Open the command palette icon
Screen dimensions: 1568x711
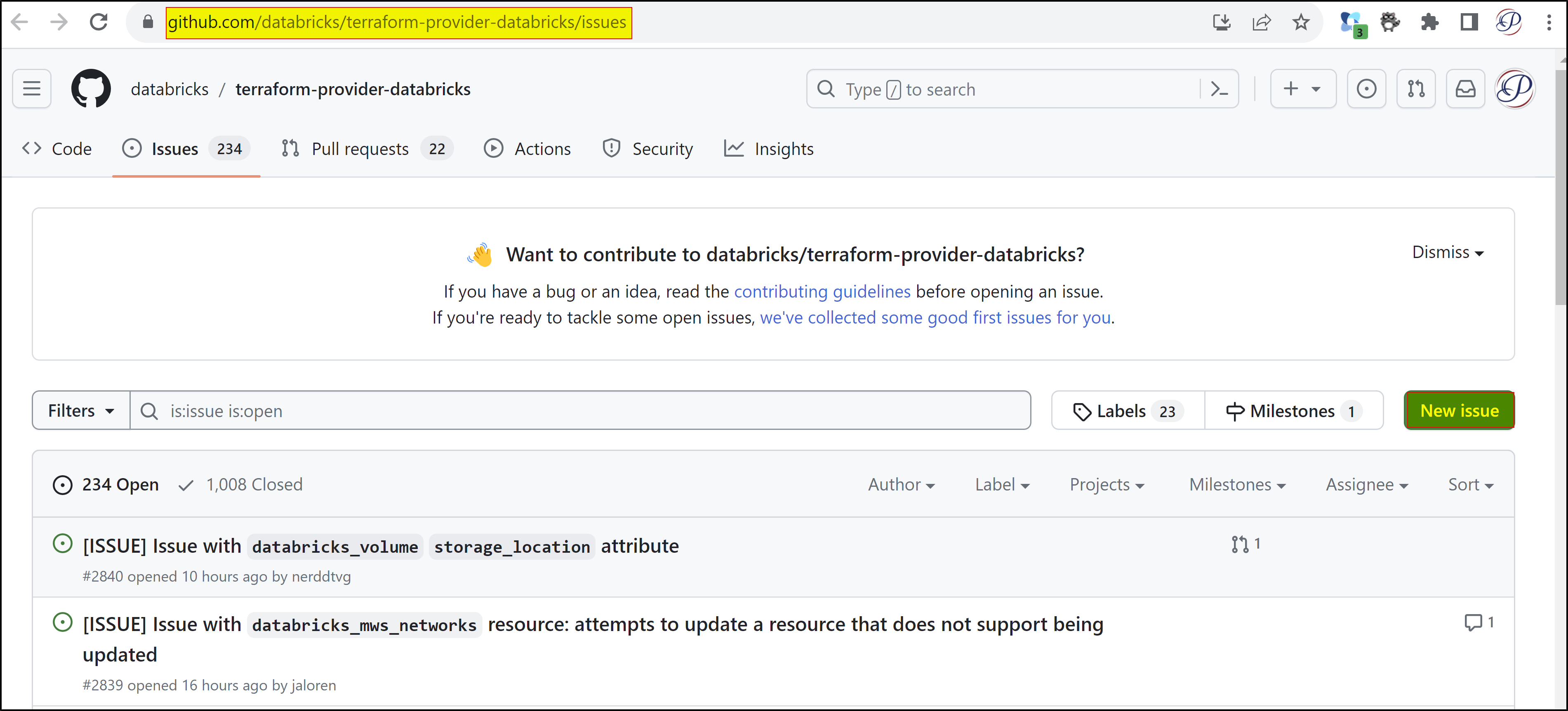(1219, 89)
